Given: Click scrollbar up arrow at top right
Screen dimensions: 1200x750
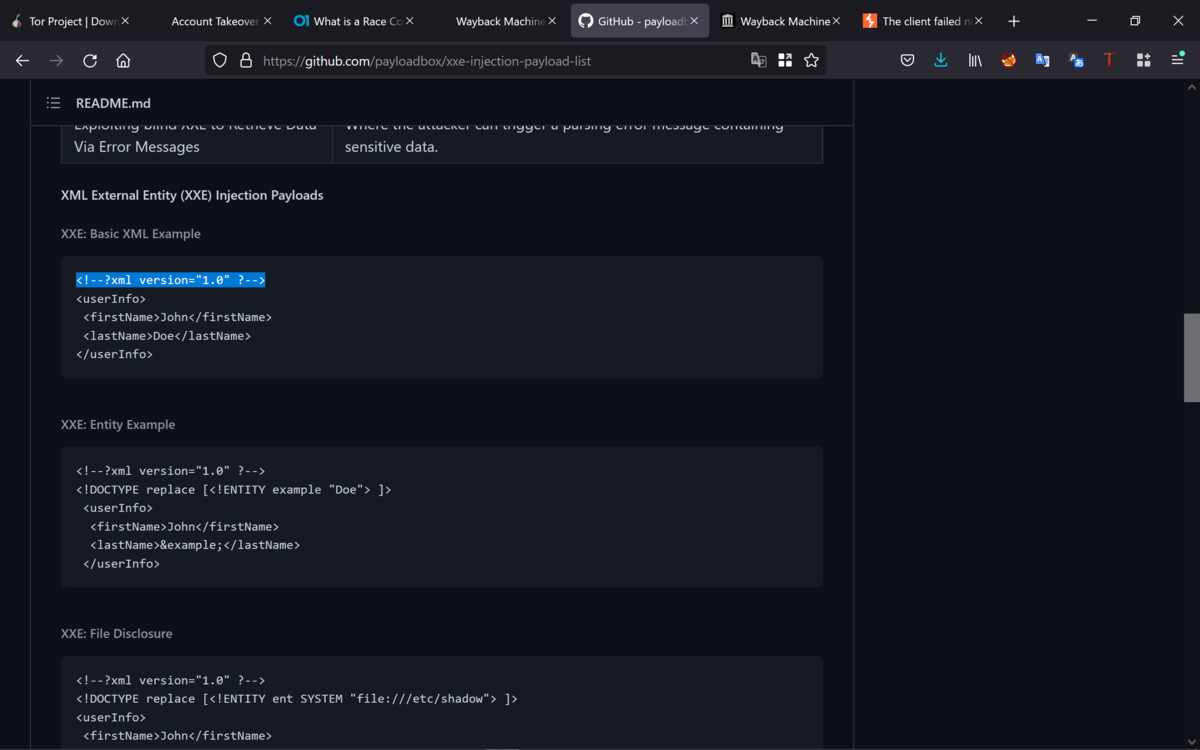Looking at the screenshot, I should (1191, 87).
